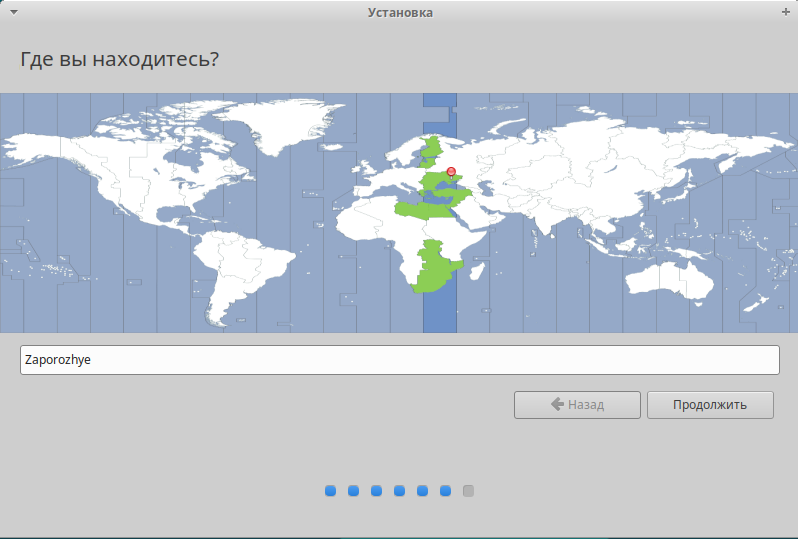
Task: Click the gray last progress step dot
Action: pos(468,491)
